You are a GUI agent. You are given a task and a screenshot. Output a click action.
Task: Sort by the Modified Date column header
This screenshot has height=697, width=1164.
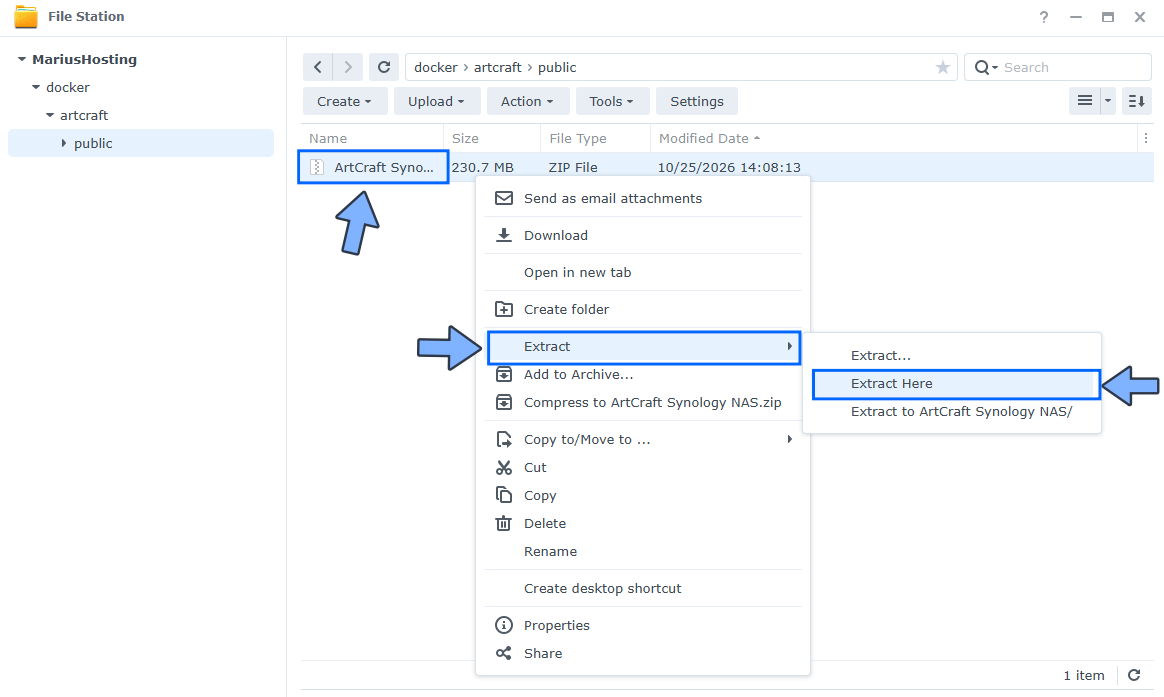(x=704, y=138)
